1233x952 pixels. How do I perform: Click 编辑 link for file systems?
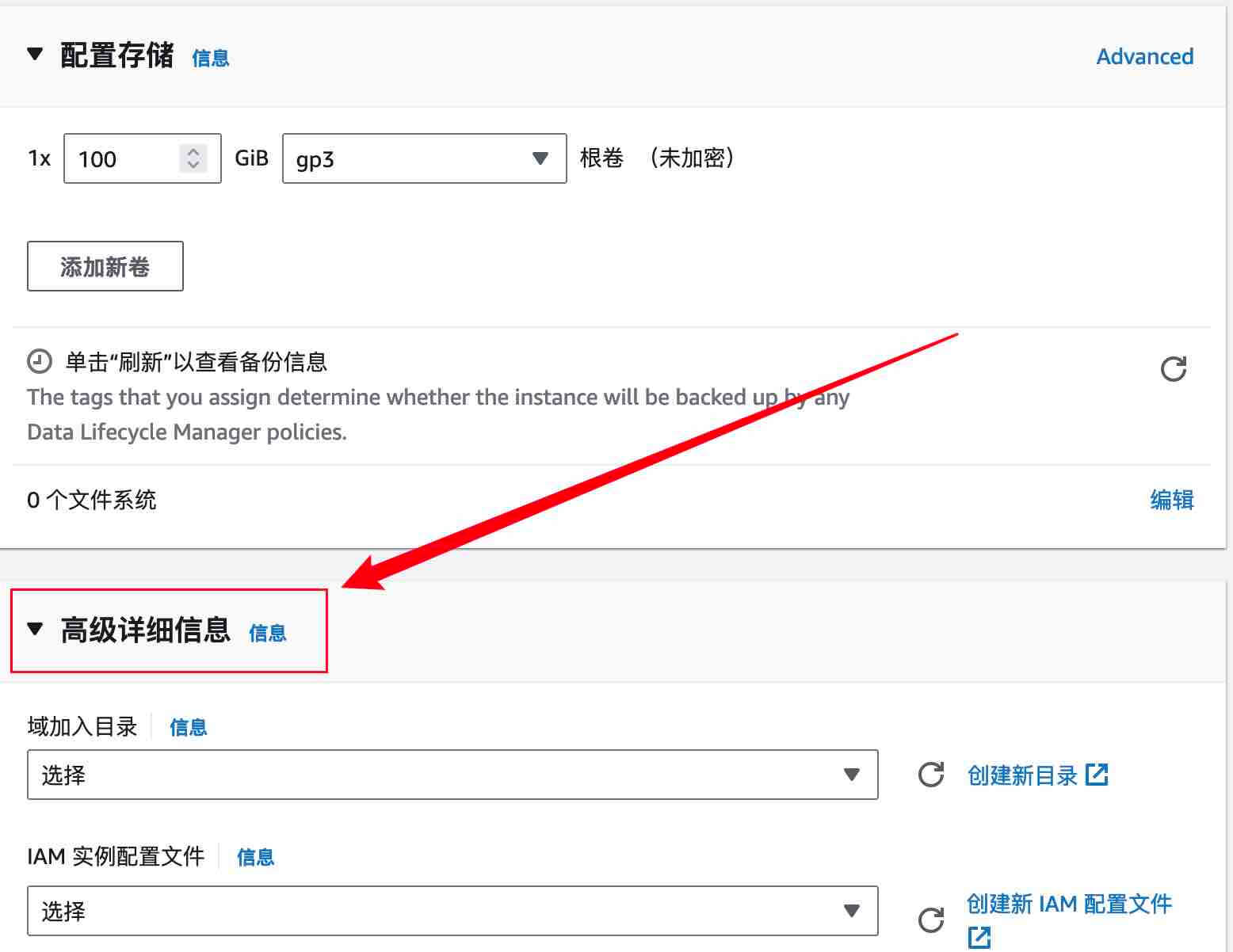point(1171,500)
